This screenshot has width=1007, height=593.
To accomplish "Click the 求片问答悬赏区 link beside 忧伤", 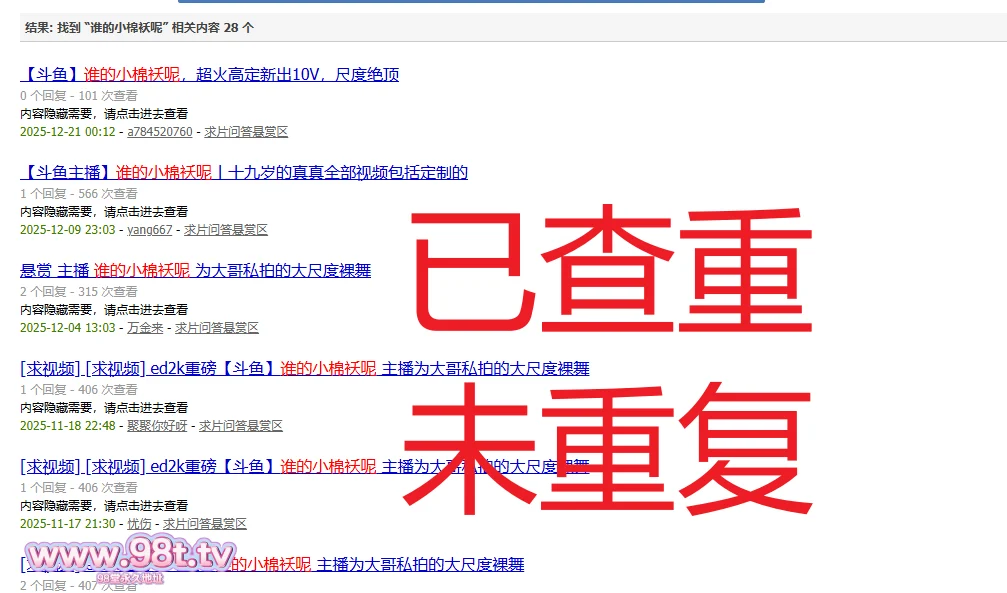I will tap(205, 524).
